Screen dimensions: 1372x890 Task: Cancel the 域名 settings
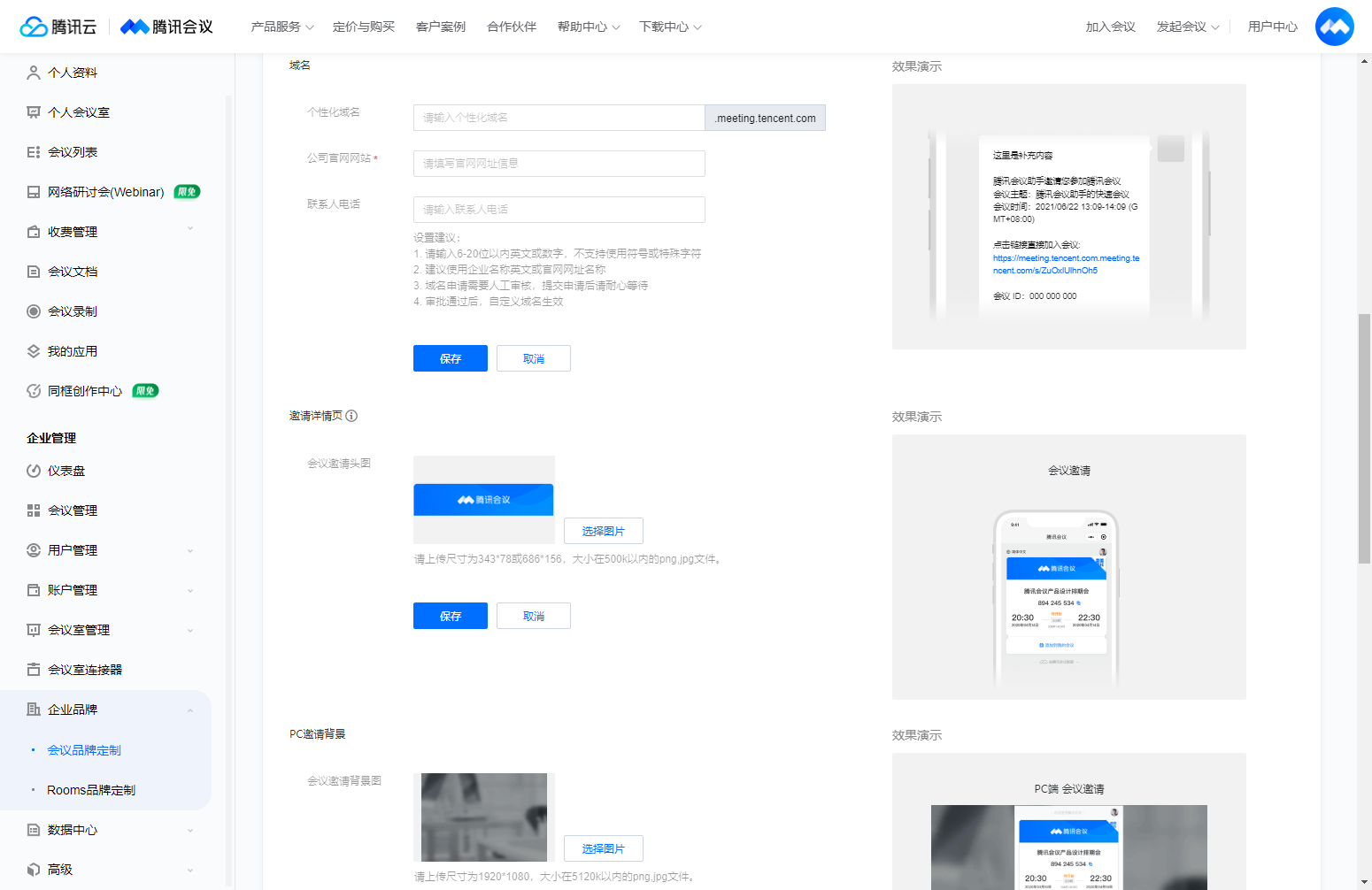point(534,358)
